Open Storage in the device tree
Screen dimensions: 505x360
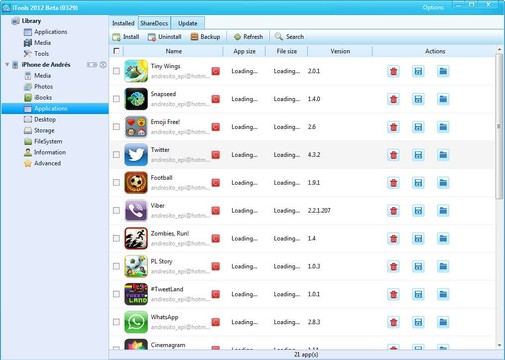coord(39,130)
